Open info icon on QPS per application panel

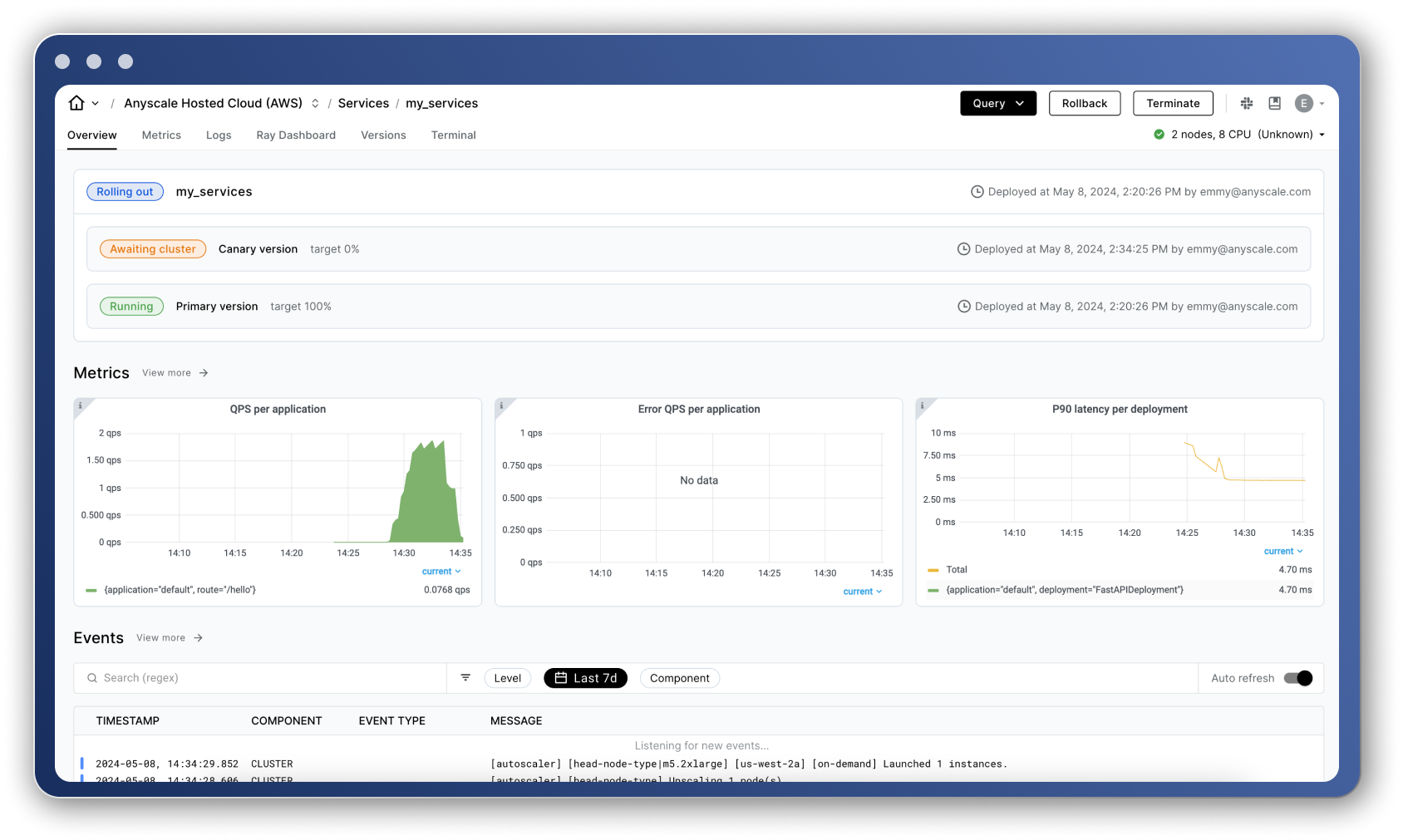[81, 405]
